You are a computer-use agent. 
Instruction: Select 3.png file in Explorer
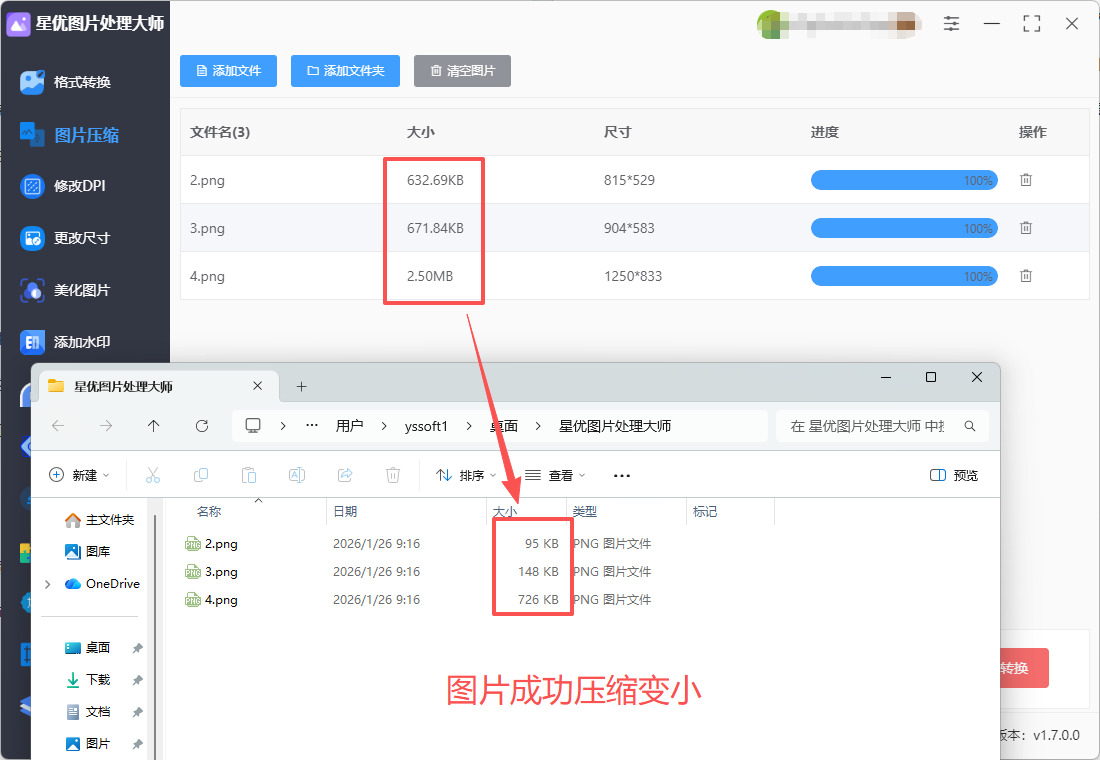point(211,572)
